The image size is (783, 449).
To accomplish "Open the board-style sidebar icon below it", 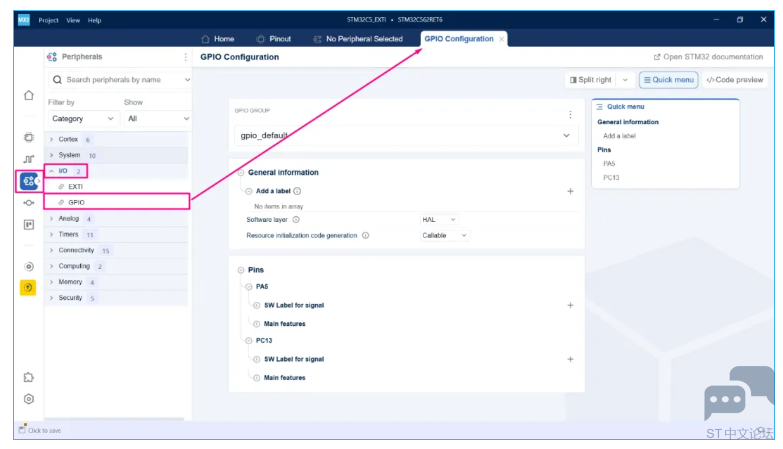I will click(x=29, y=225).
